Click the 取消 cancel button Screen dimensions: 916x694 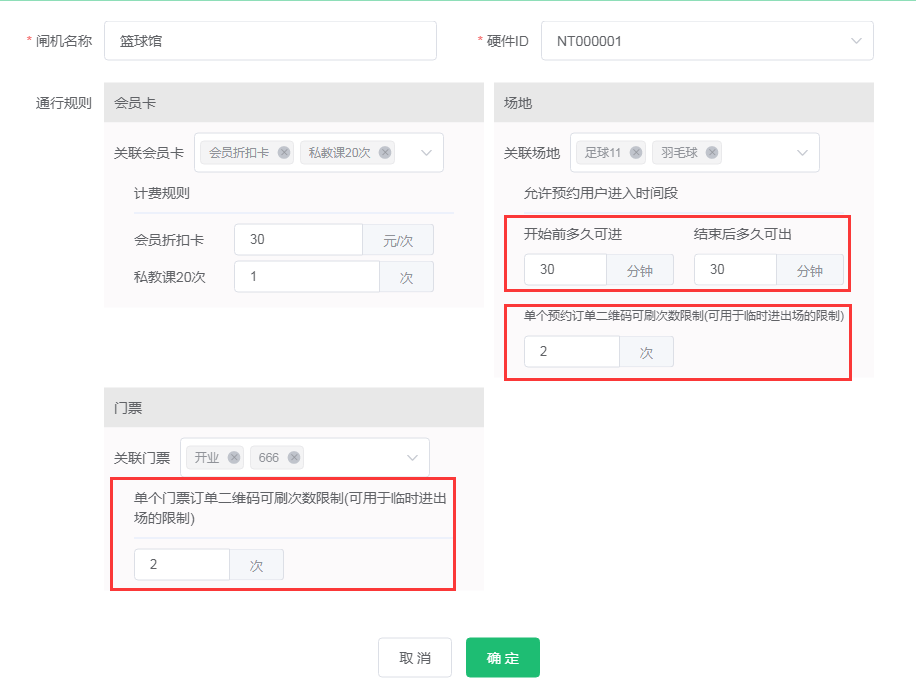click(415, 658)
